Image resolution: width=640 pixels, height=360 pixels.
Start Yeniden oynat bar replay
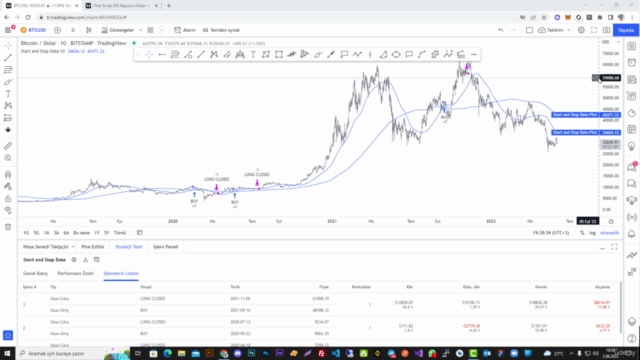click(221, 30)
